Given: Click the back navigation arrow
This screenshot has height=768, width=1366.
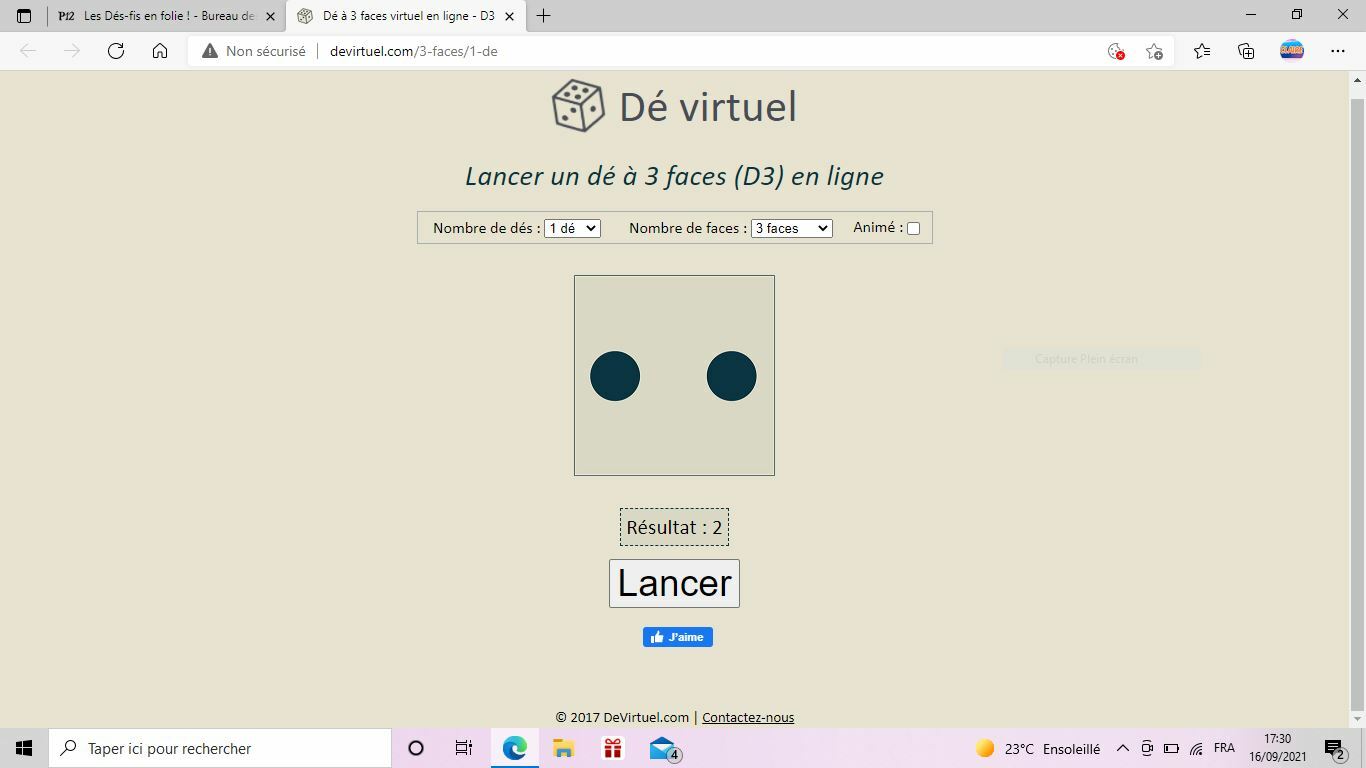Looking at the screenshot, I should (x=28, y=51).
